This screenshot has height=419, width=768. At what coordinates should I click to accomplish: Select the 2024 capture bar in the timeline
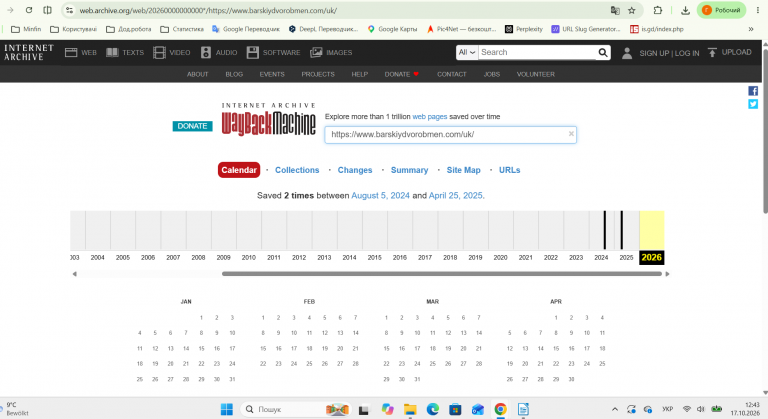pyautogui.click(x=604, y=230)
